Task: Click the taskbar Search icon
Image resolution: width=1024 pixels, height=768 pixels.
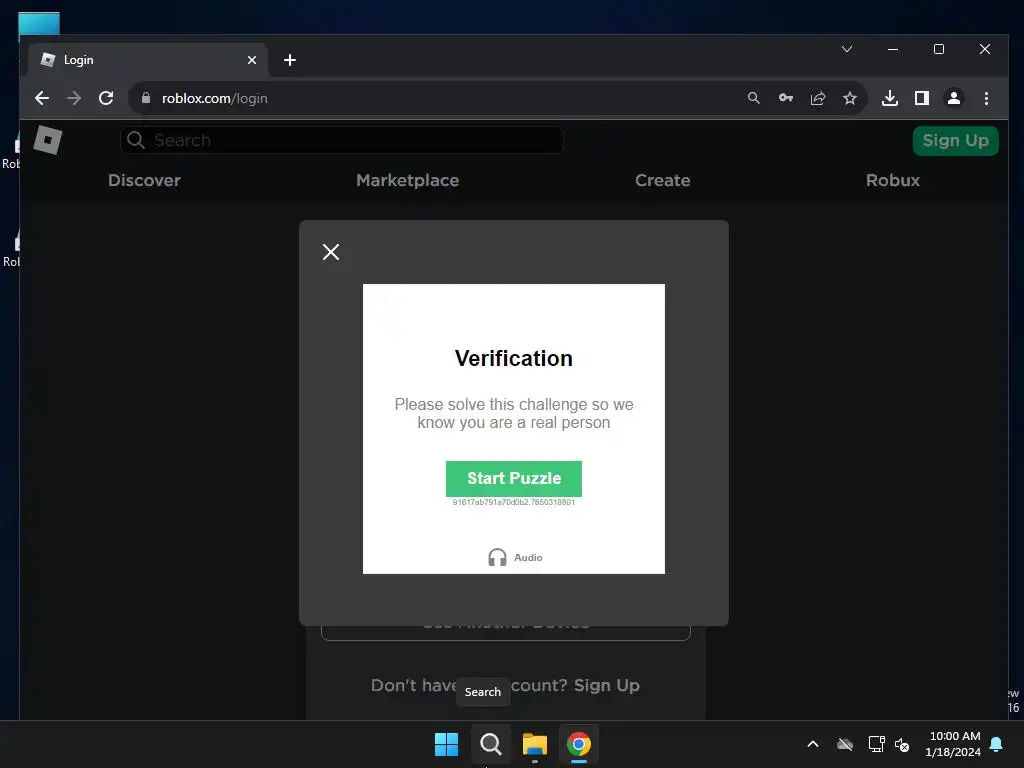Action: pyautogui.click(x=490, y=744)
